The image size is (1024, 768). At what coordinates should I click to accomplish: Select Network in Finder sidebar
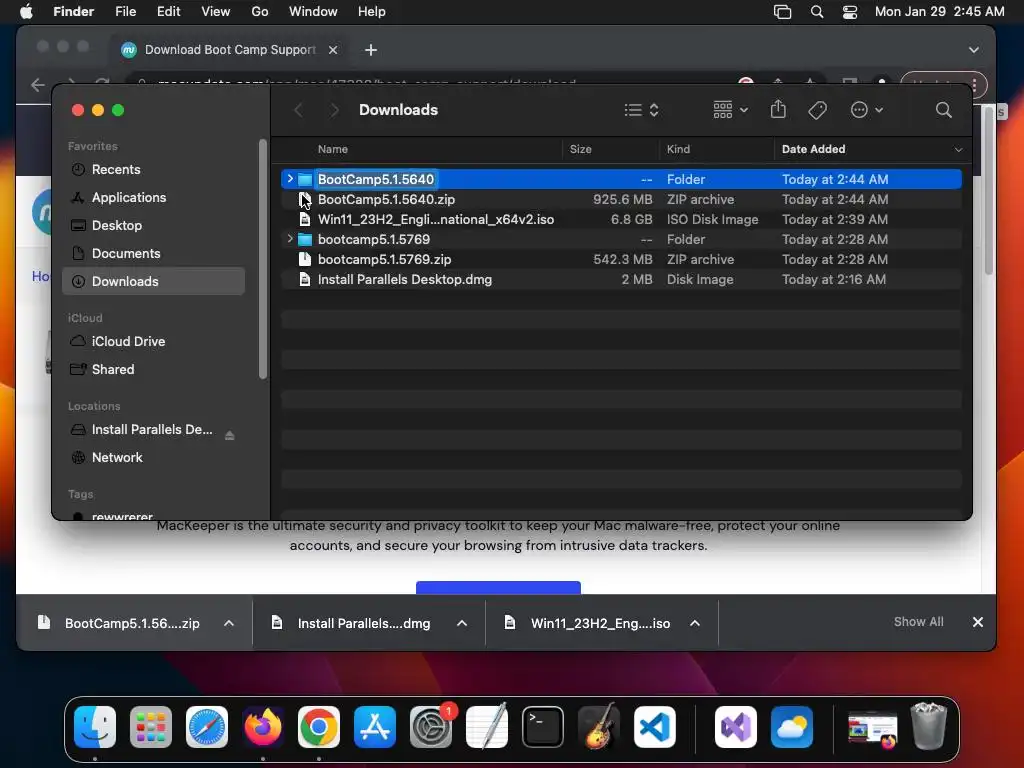coord(153,457)
